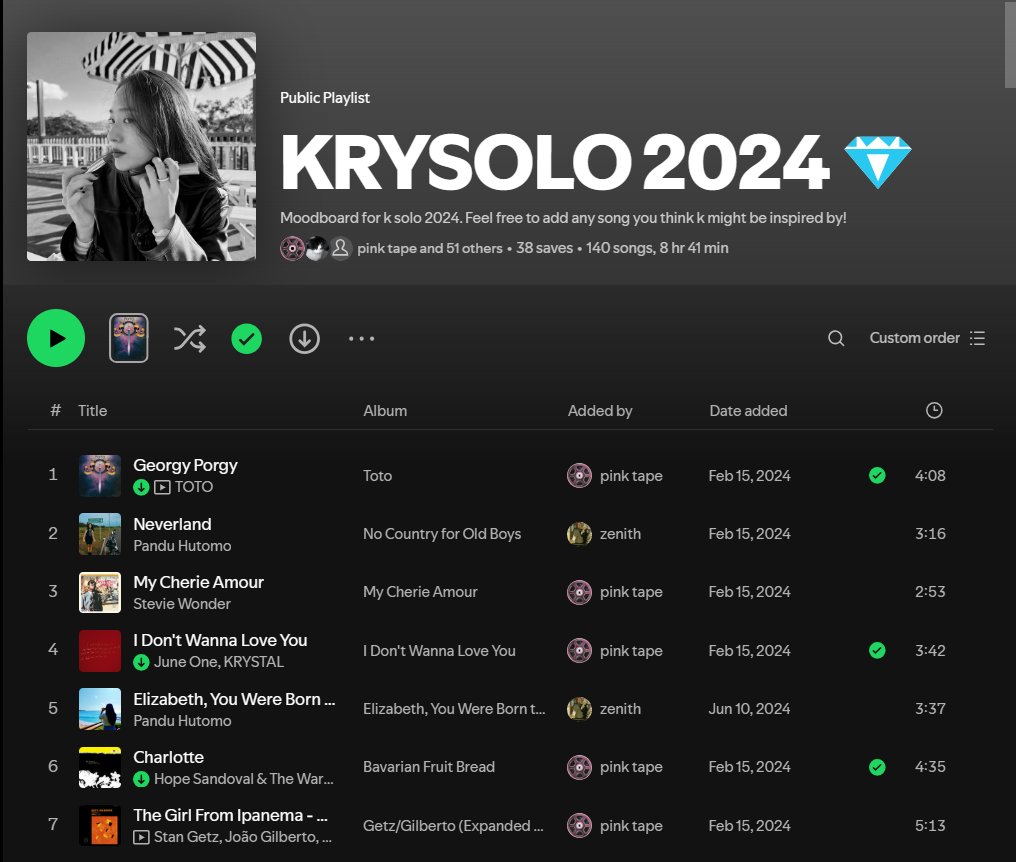Image resolution: width=1016 pixels, height=862 pixels.
Task: Click pink tape avatar on My Cherie Amour row
Action: (x=579, y=592)
